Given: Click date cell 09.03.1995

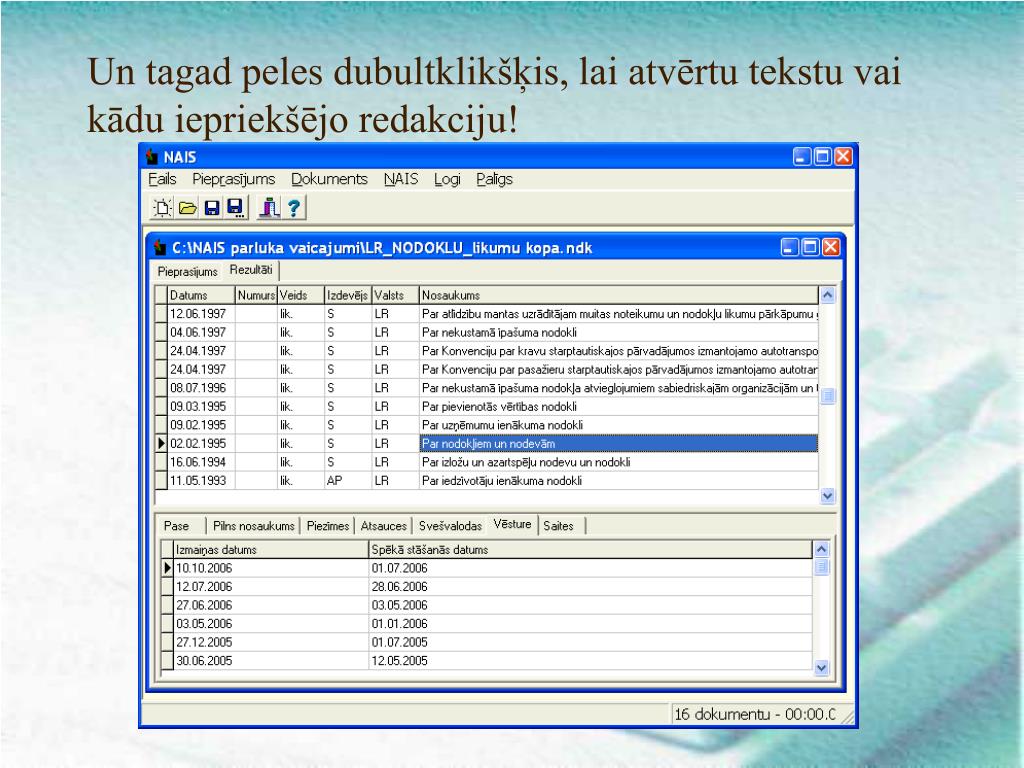Looking at the screenshot, I should click(x=201, y=406).
